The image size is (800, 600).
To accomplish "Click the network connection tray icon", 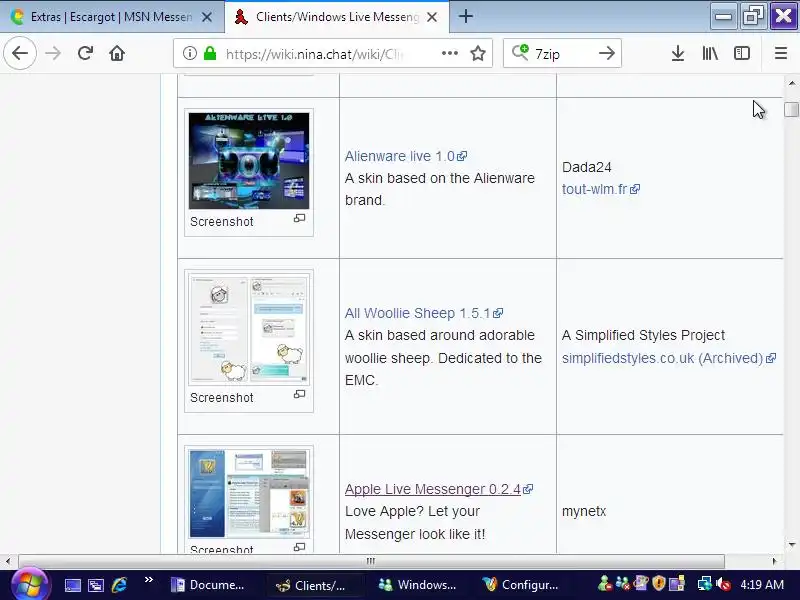I will coord(705,584).
